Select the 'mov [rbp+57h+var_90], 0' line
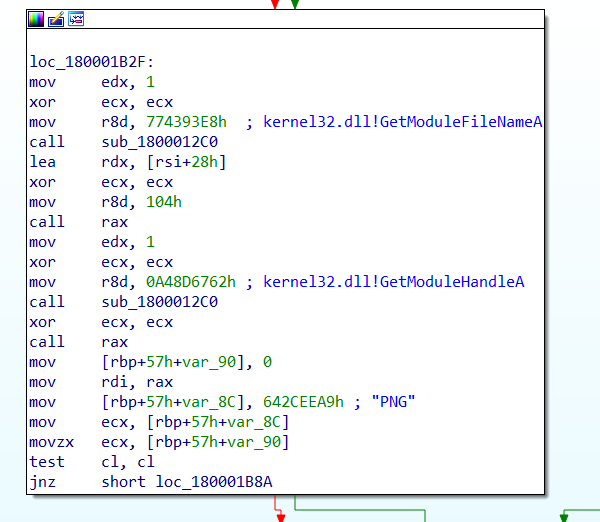Screen dimensions: 600x522 (150, 362)
